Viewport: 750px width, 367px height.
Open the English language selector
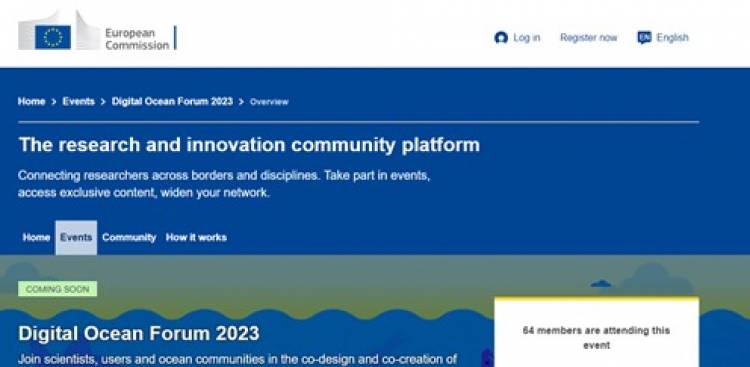[x=663, y=37]
